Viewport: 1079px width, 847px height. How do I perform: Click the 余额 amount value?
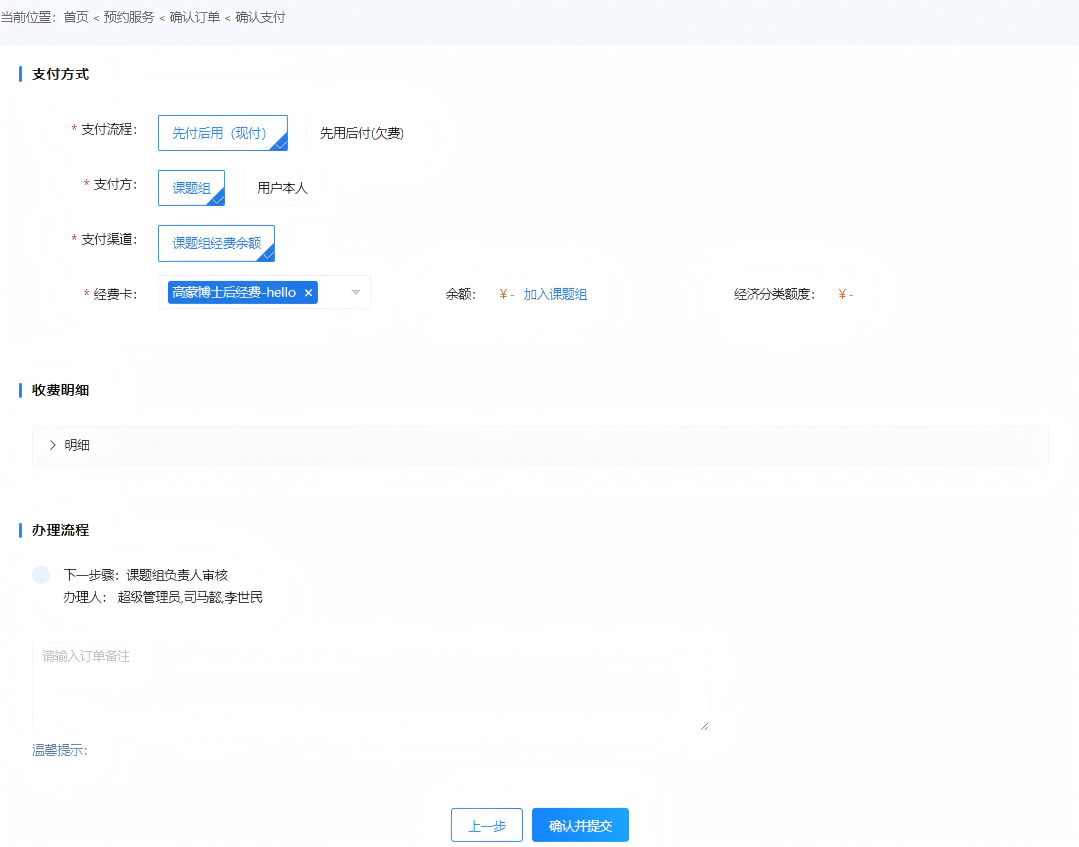click(x=506, y=294)
